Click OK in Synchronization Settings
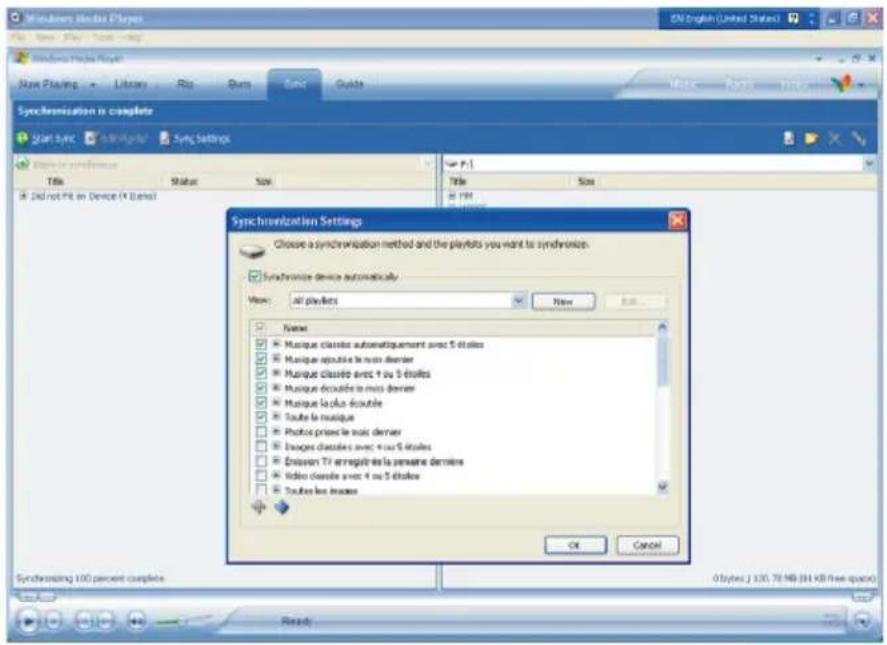Viewport: 887px width, 645px height. [x=575, y=545]
